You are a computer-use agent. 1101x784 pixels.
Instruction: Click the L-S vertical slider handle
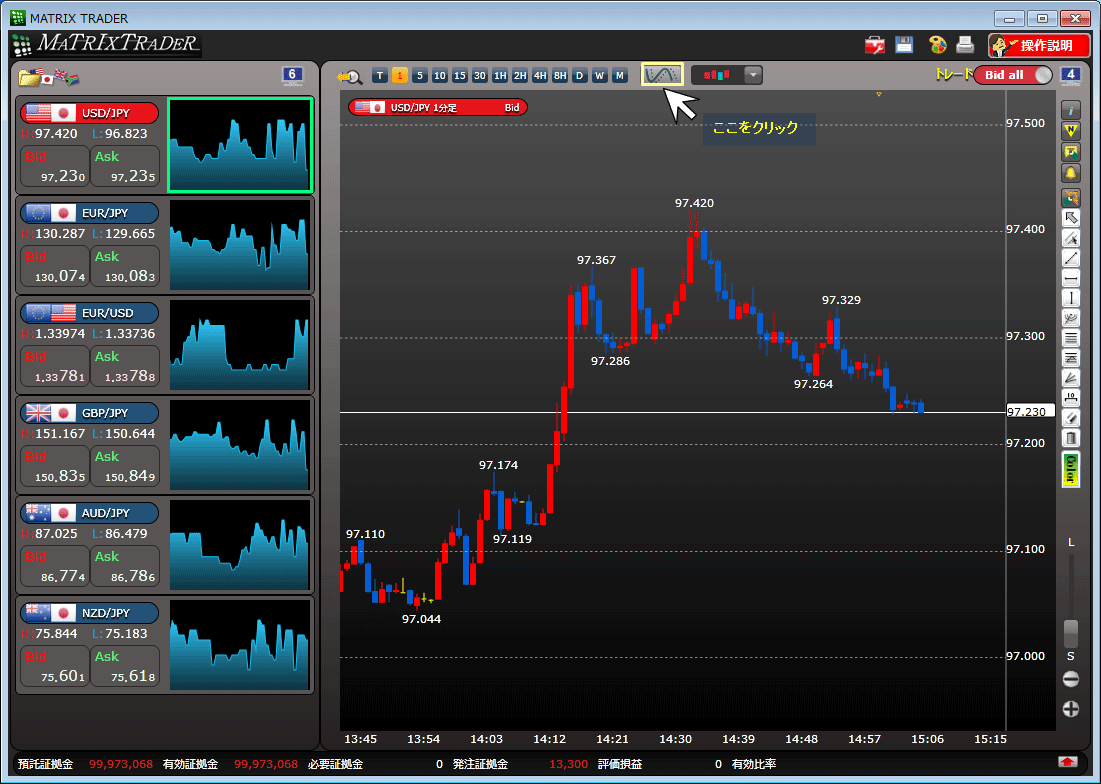[1070, 634]
